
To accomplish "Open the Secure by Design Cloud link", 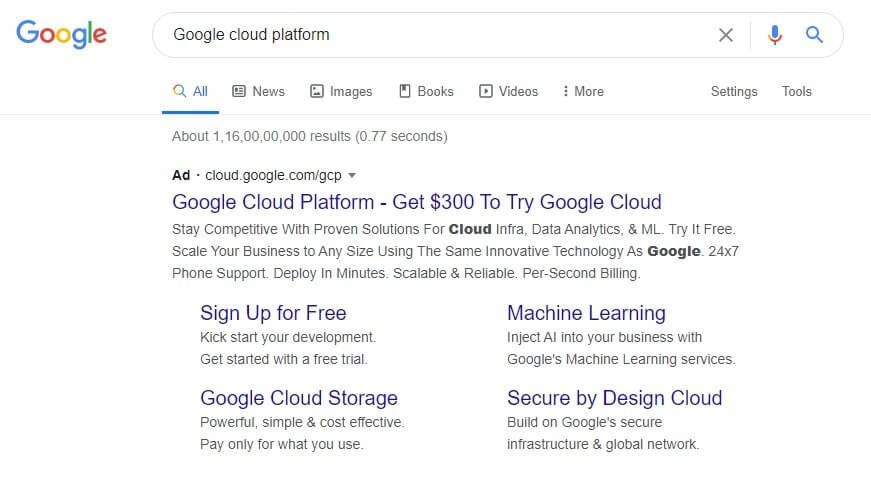I will pyautogui.click(x=614, y=398).
